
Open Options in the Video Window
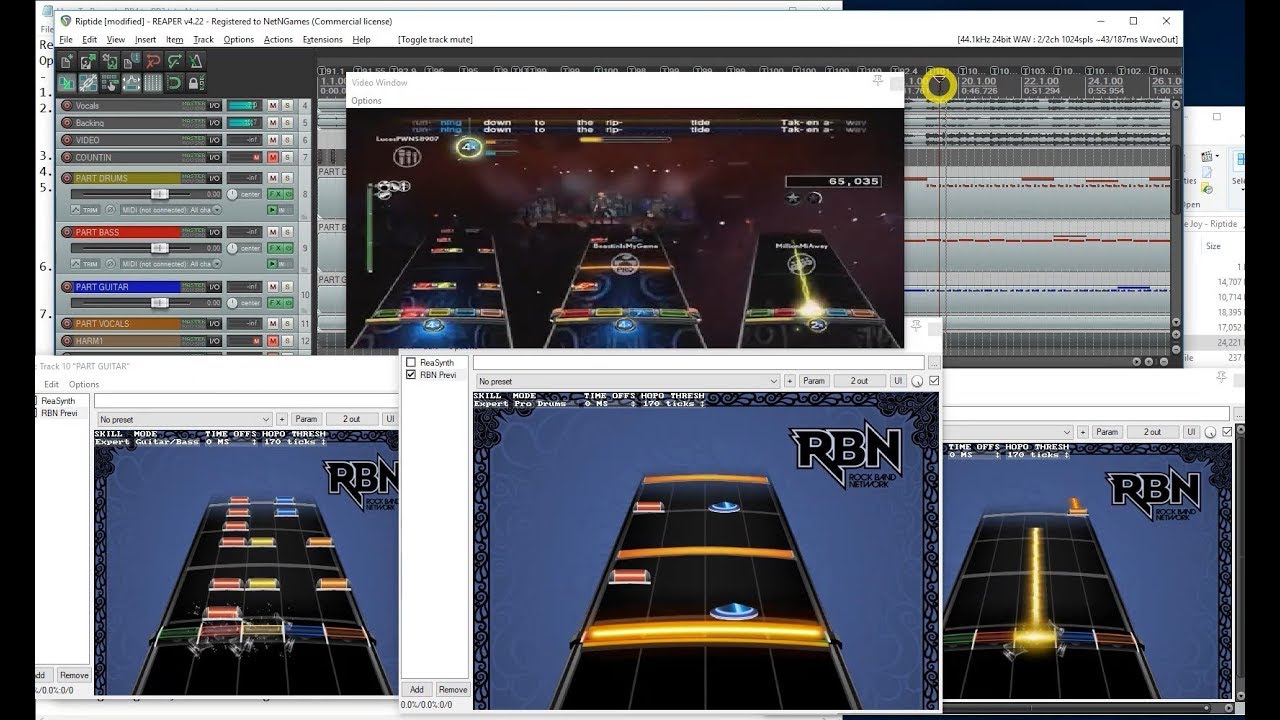pos(366,100)
